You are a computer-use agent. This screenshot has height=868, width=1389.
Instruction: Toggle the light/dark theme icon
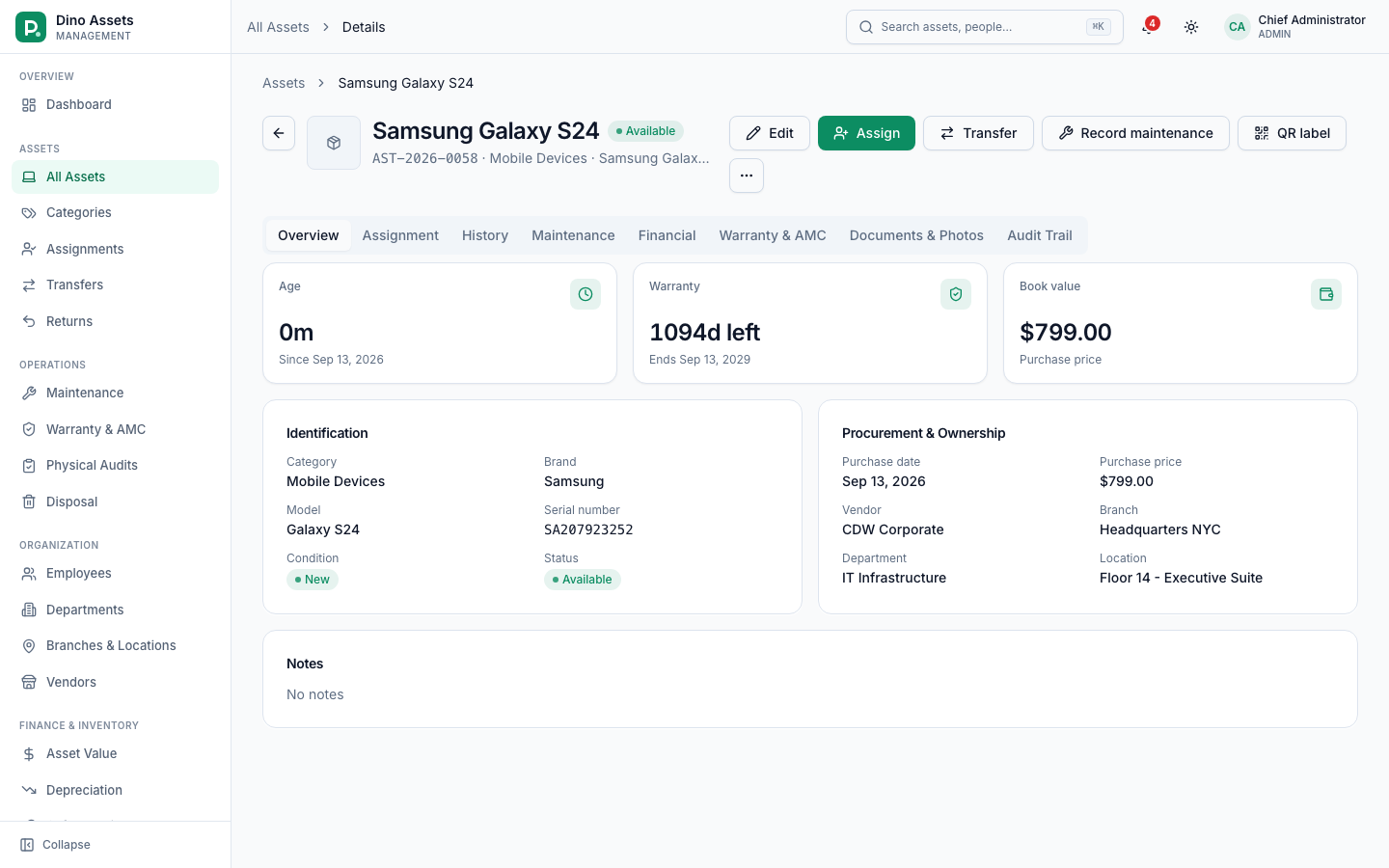(x=1191, y=27)
